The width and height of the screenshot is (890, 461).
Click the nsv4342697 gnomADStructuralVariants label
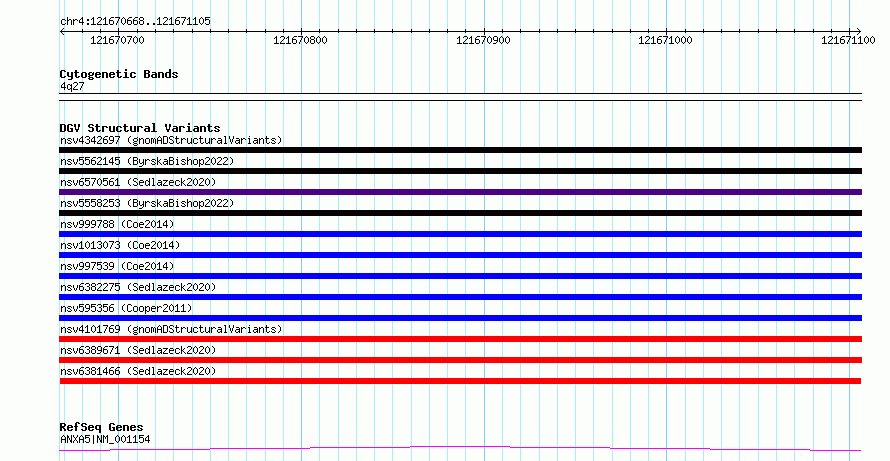click(171, 140)
